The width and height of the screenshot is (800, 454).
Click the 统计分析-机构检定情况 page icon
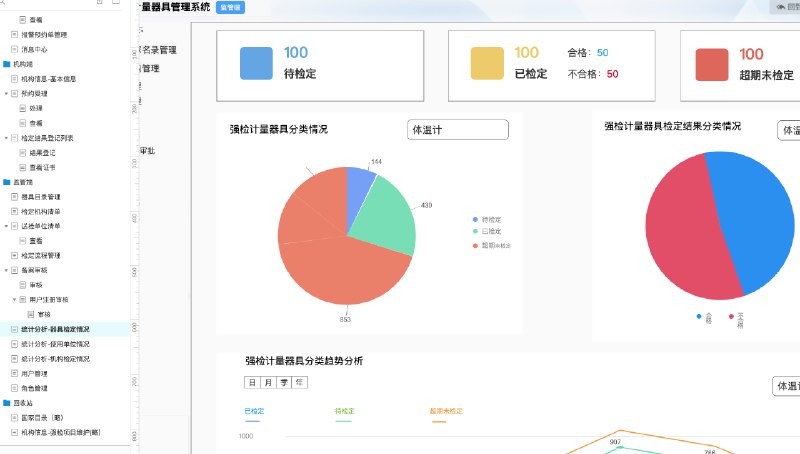(14, 359)
